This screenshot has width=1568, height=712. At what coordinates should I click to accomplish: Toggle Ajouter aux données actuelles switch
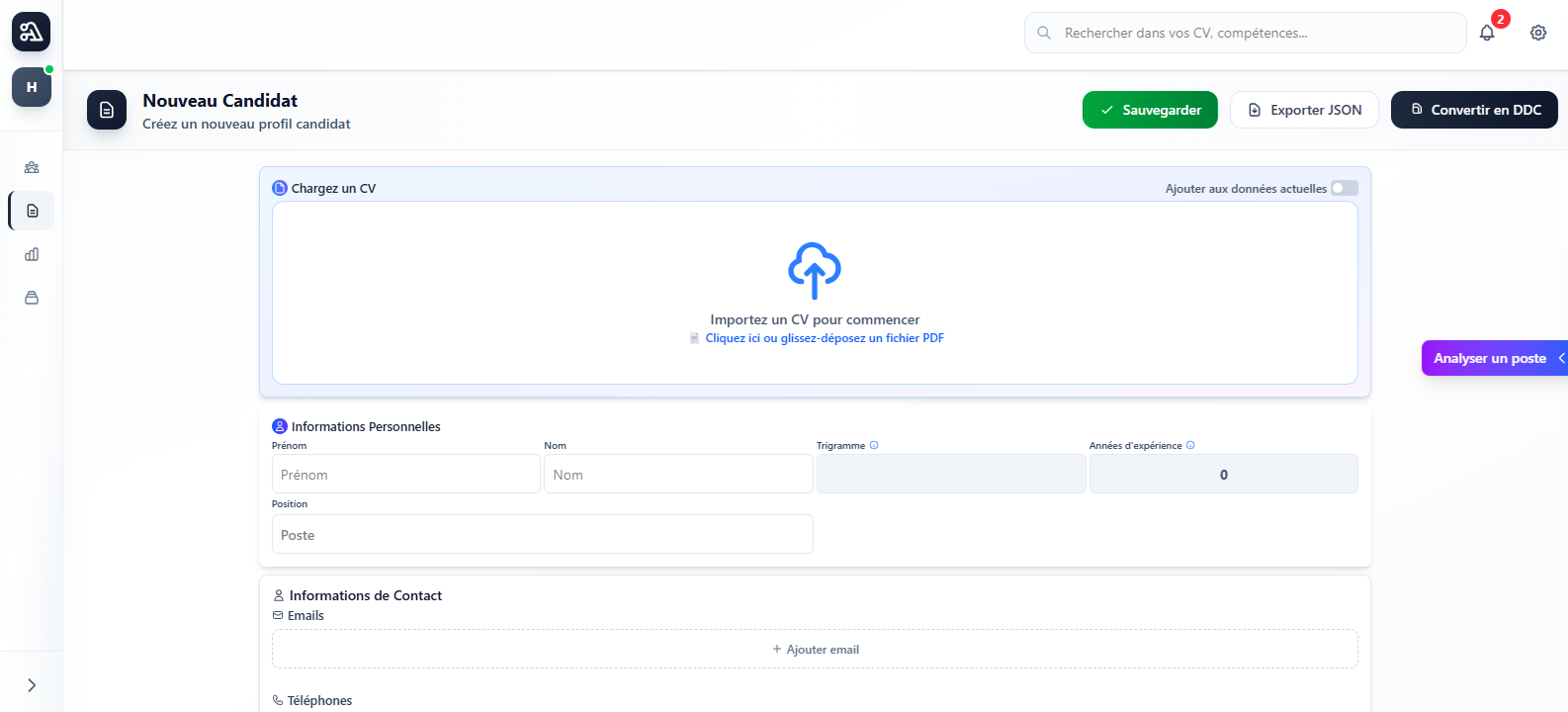click(x=1345, y=188)
